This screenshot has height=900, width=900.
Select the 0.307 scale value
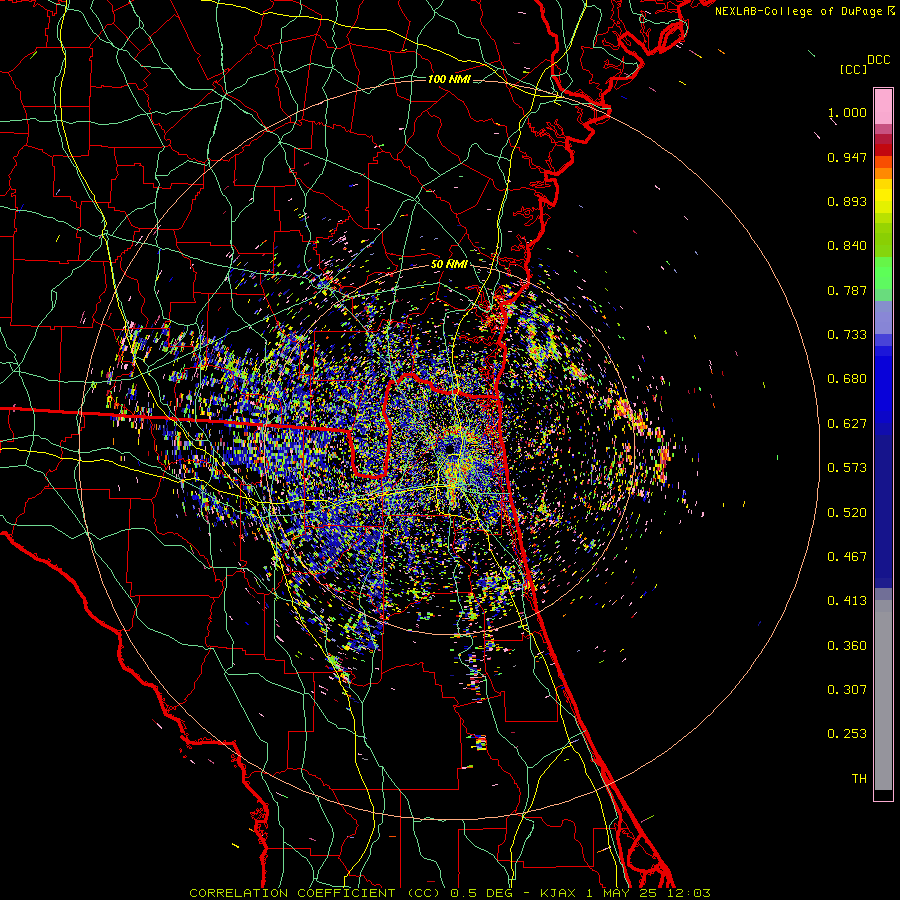[847, 690]
